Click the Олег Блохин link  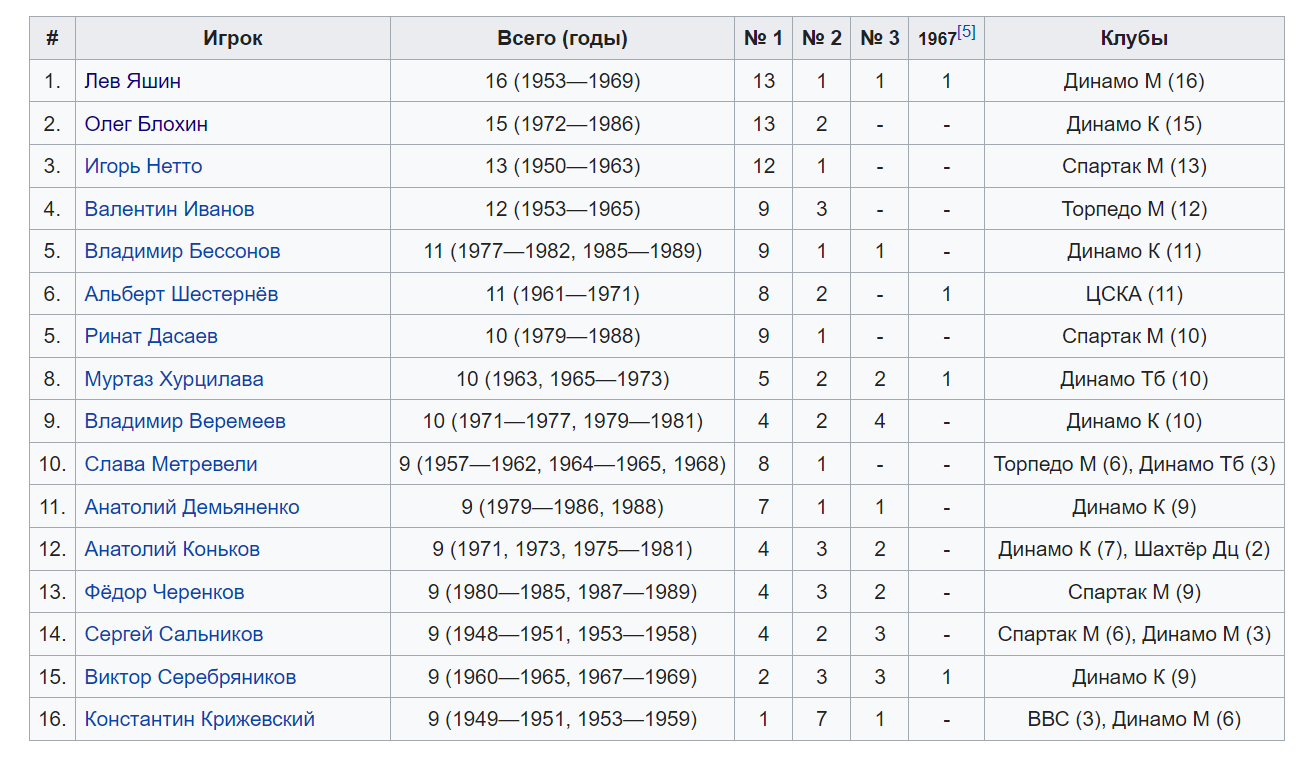click(146, 124)
